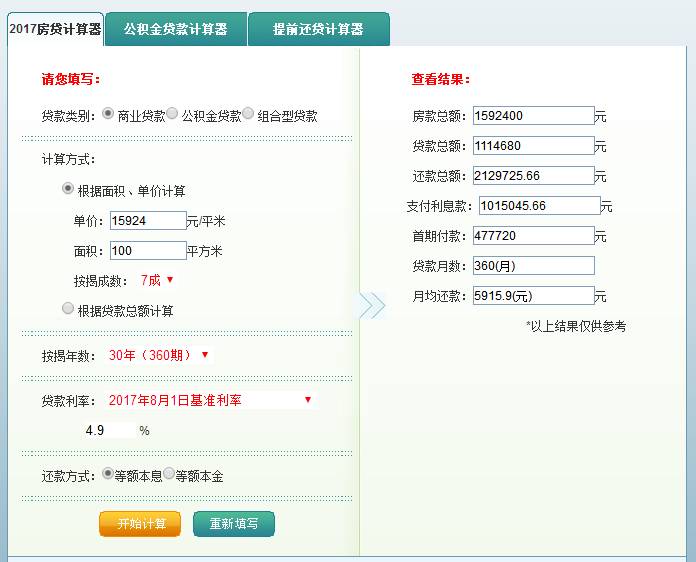Viewport: 696px width, 562px height.
Task: Click the 贷款总额 result field
Action: (534, 146)
